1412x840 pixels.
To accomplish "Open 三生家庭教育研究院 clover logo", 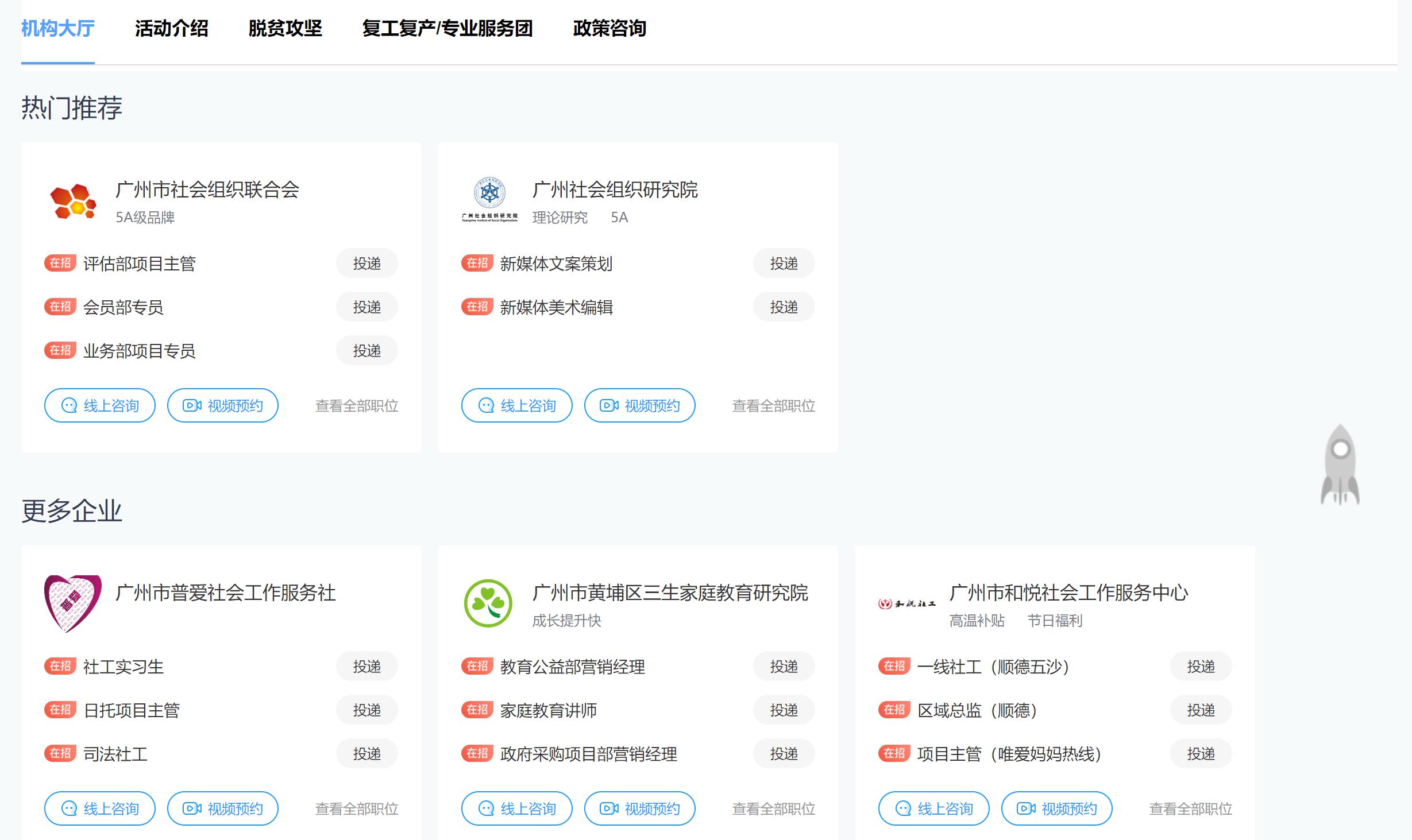I will (x=488, y=603).
